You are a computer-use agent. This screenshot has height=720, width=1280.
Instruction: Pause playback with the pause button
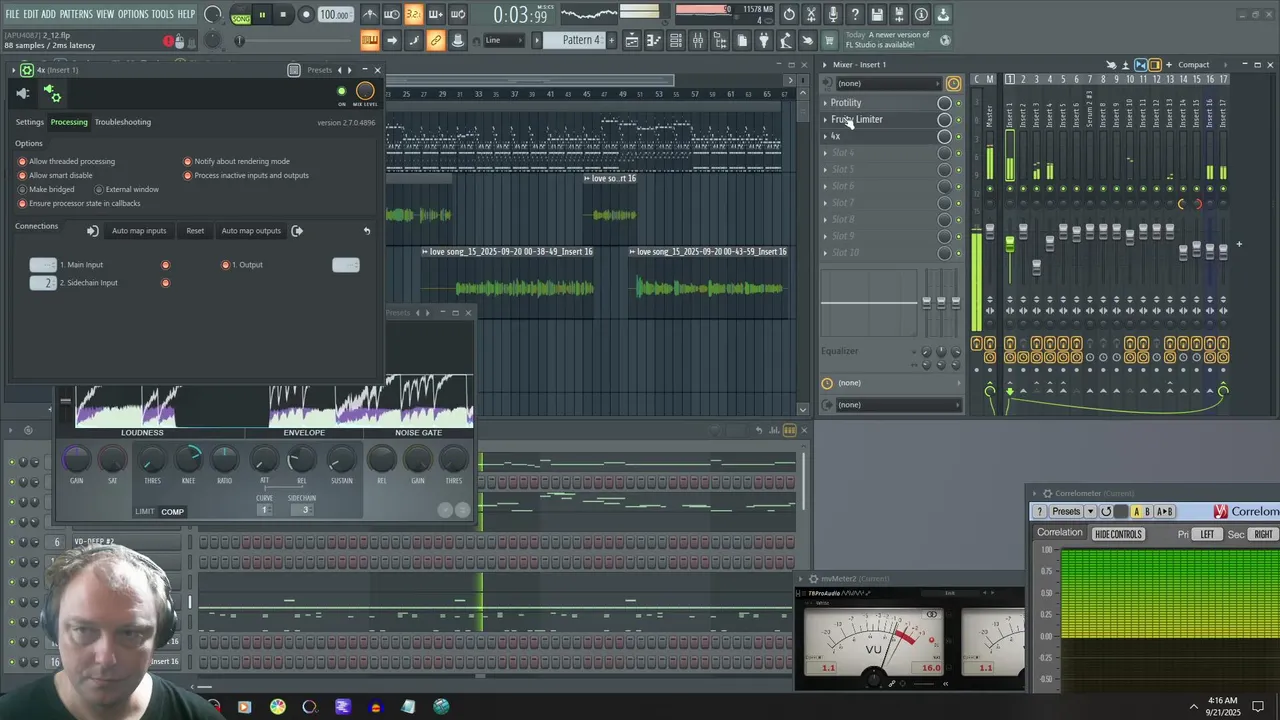point(262,15)
